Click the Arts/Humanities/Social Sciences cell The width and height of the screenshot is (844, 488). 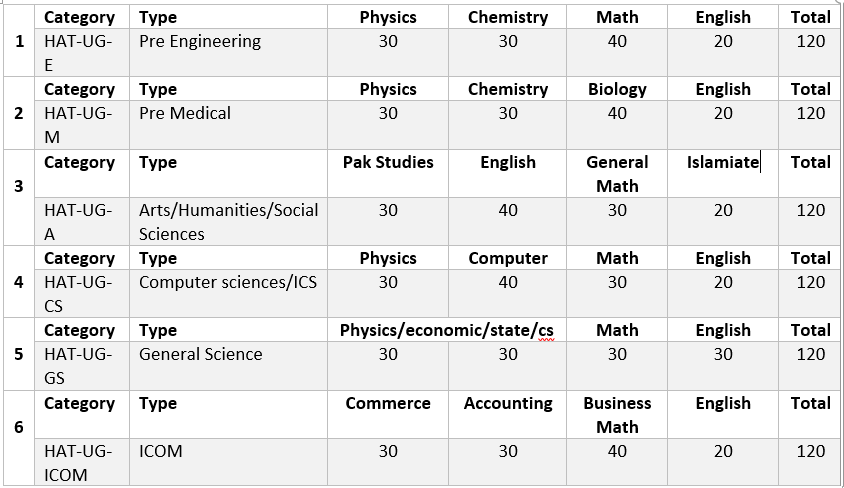(228, 221)
